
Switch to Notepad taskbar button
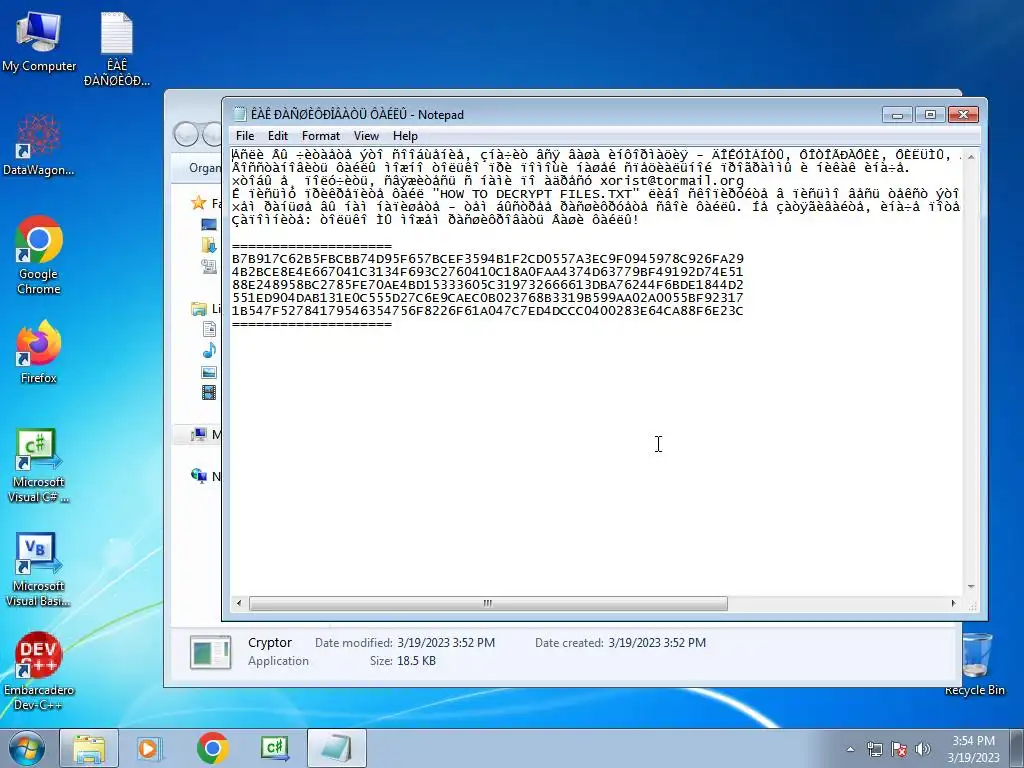coord(337,748)
